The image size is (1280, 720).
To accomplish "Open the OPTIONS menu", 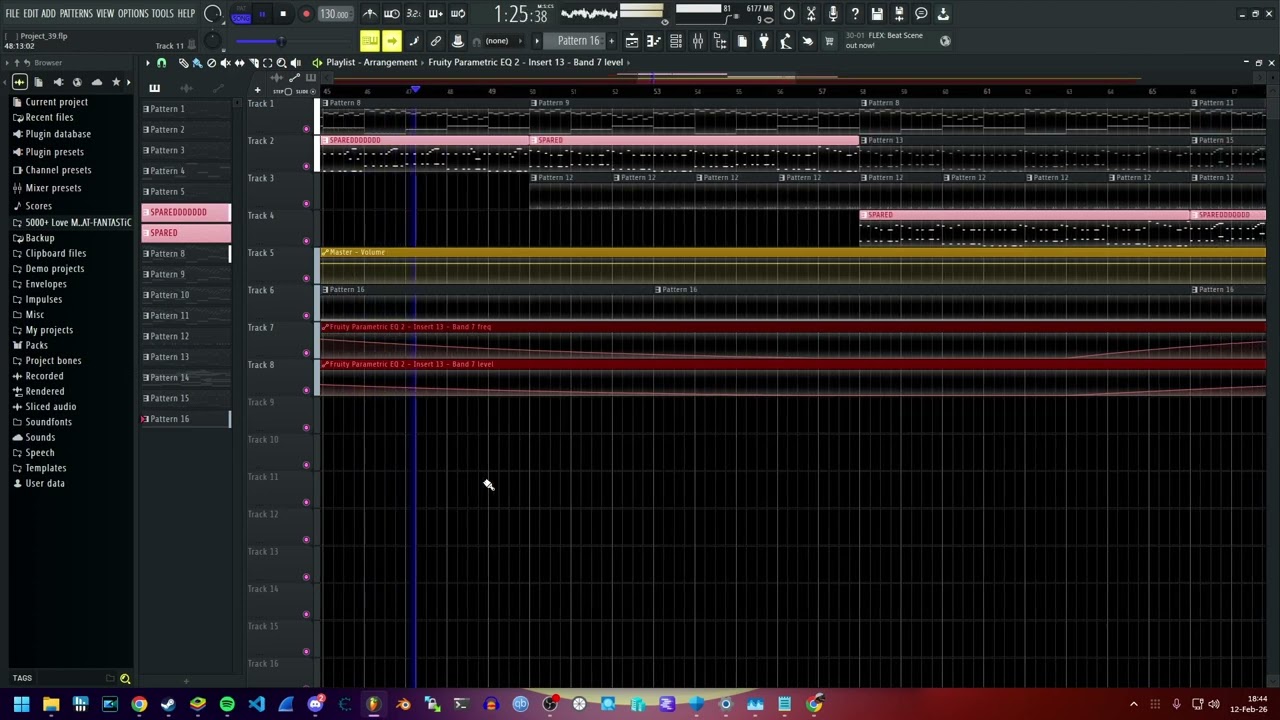I will pos(133,14).
